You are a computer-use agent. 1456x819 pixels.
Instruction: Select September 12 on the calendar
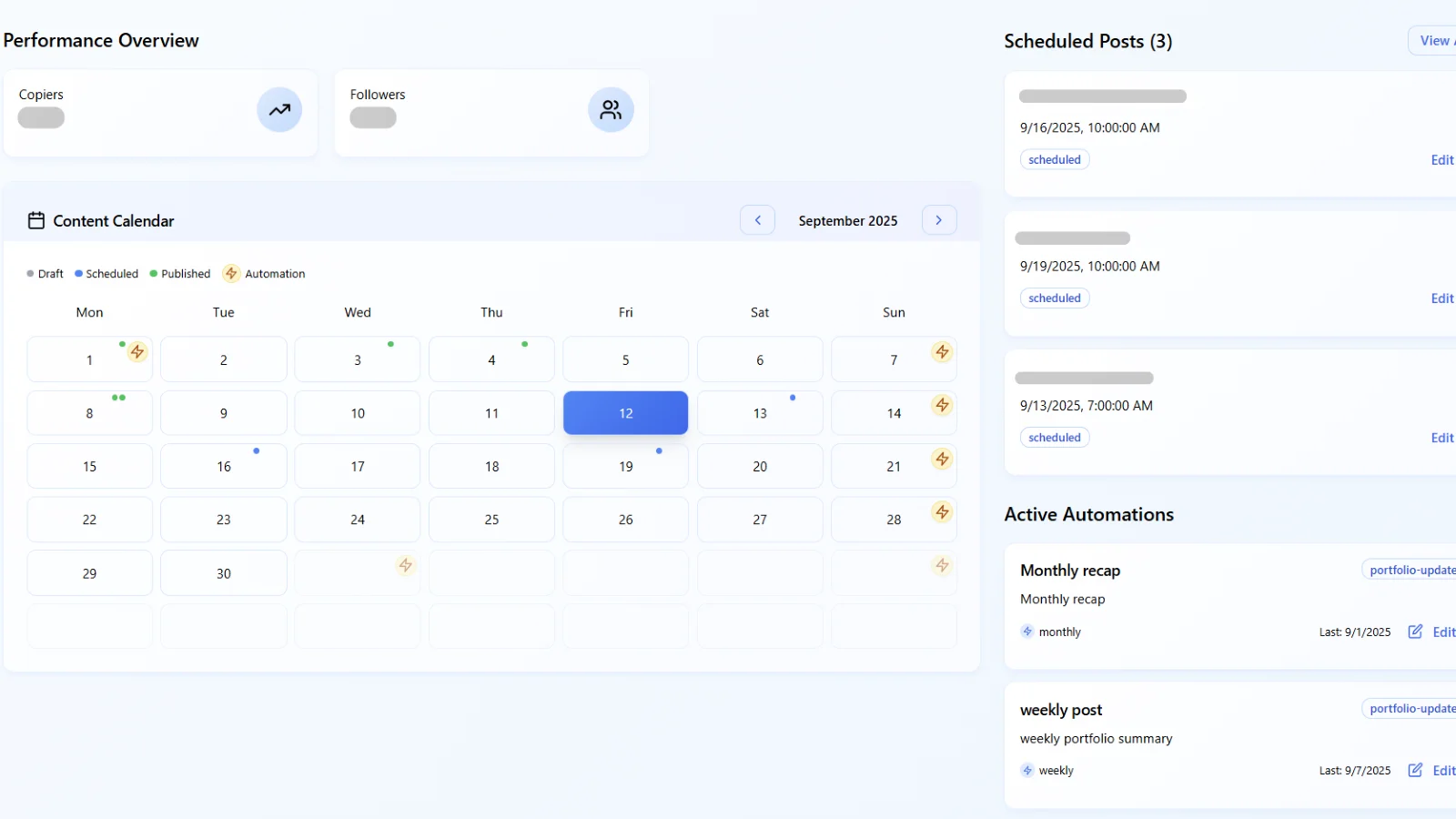tap(625, 413)
